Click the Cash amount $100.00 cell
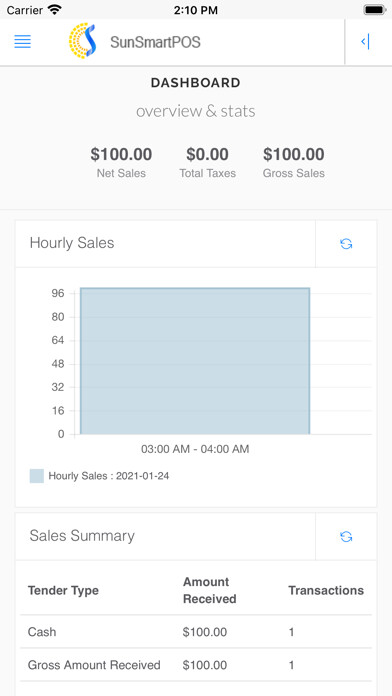 pos(205,632)
